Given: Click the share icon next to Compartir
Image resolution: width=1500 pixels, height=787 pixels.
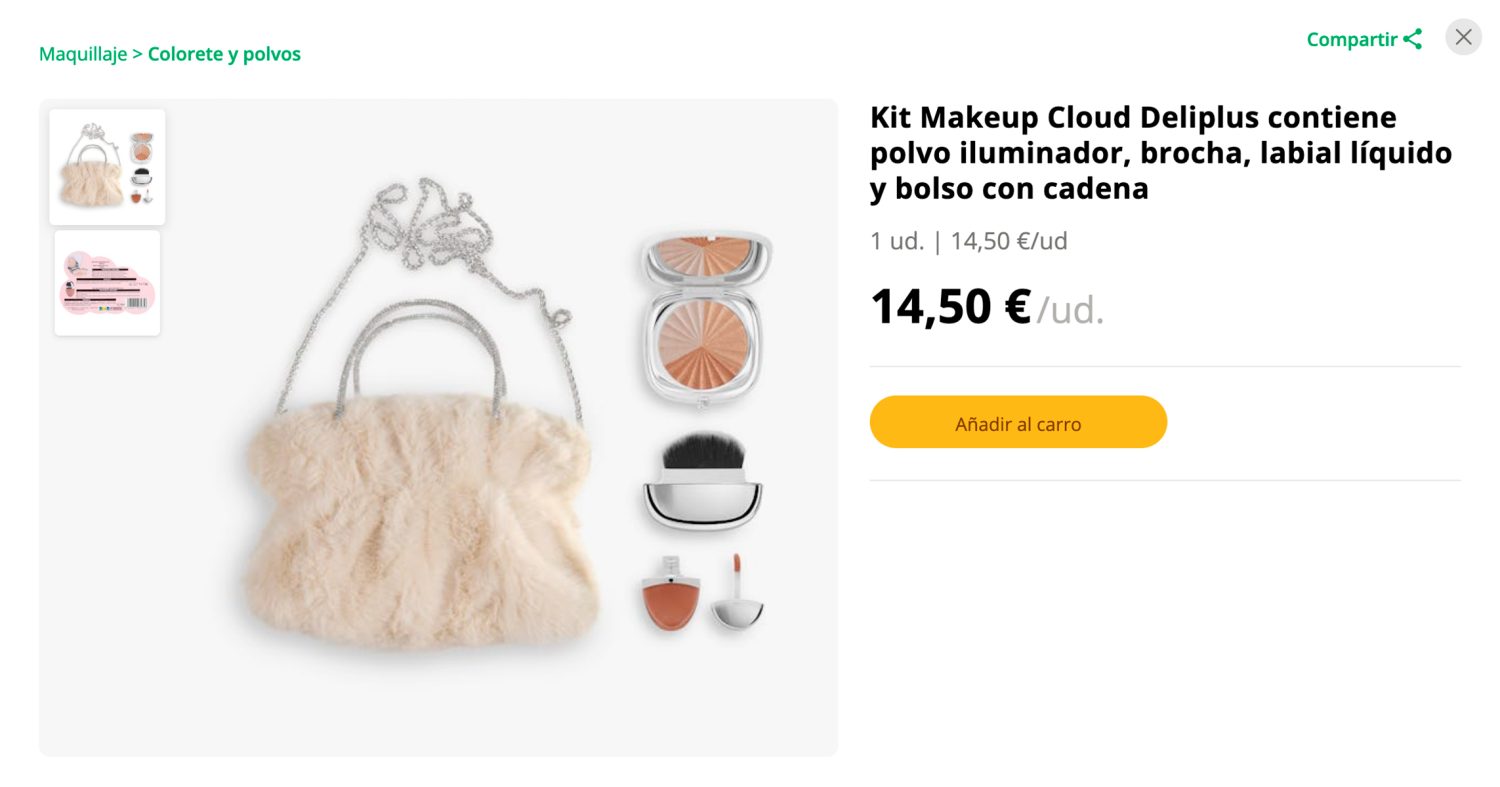Looking at the screenshot, I should pyautogui.click(x=1412, y=39).
